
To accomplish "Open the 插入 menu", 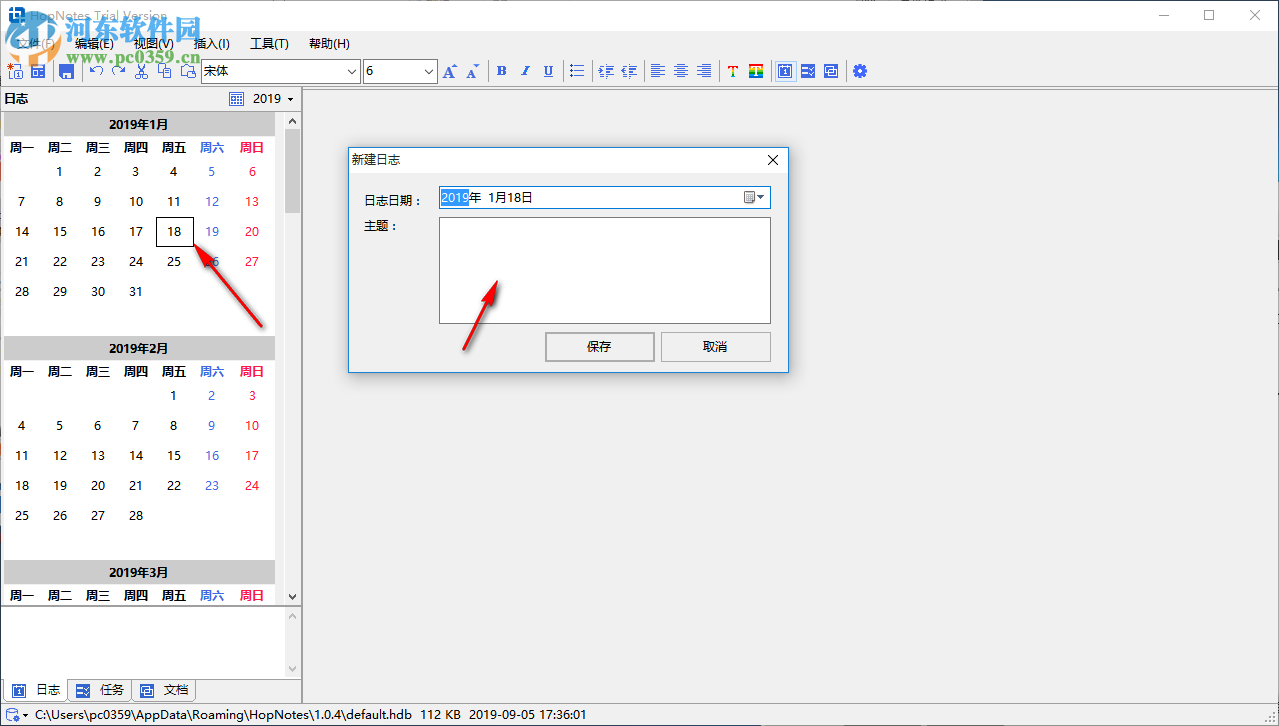I will [210, 43].
